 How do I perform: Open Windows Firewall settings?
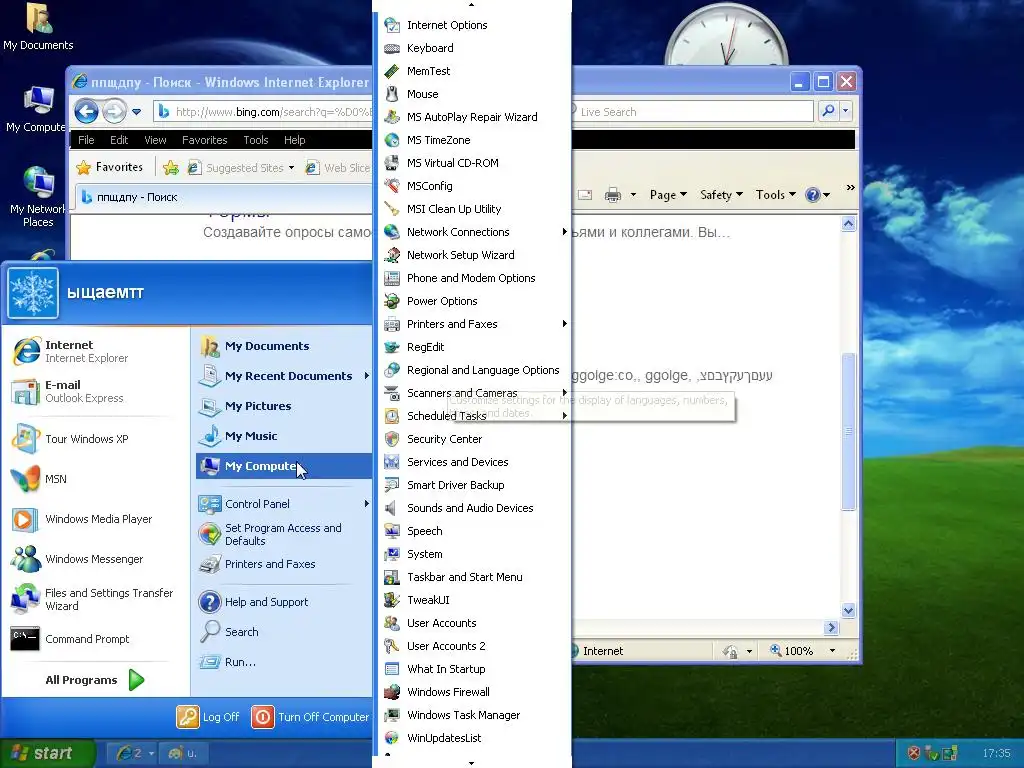472,692
